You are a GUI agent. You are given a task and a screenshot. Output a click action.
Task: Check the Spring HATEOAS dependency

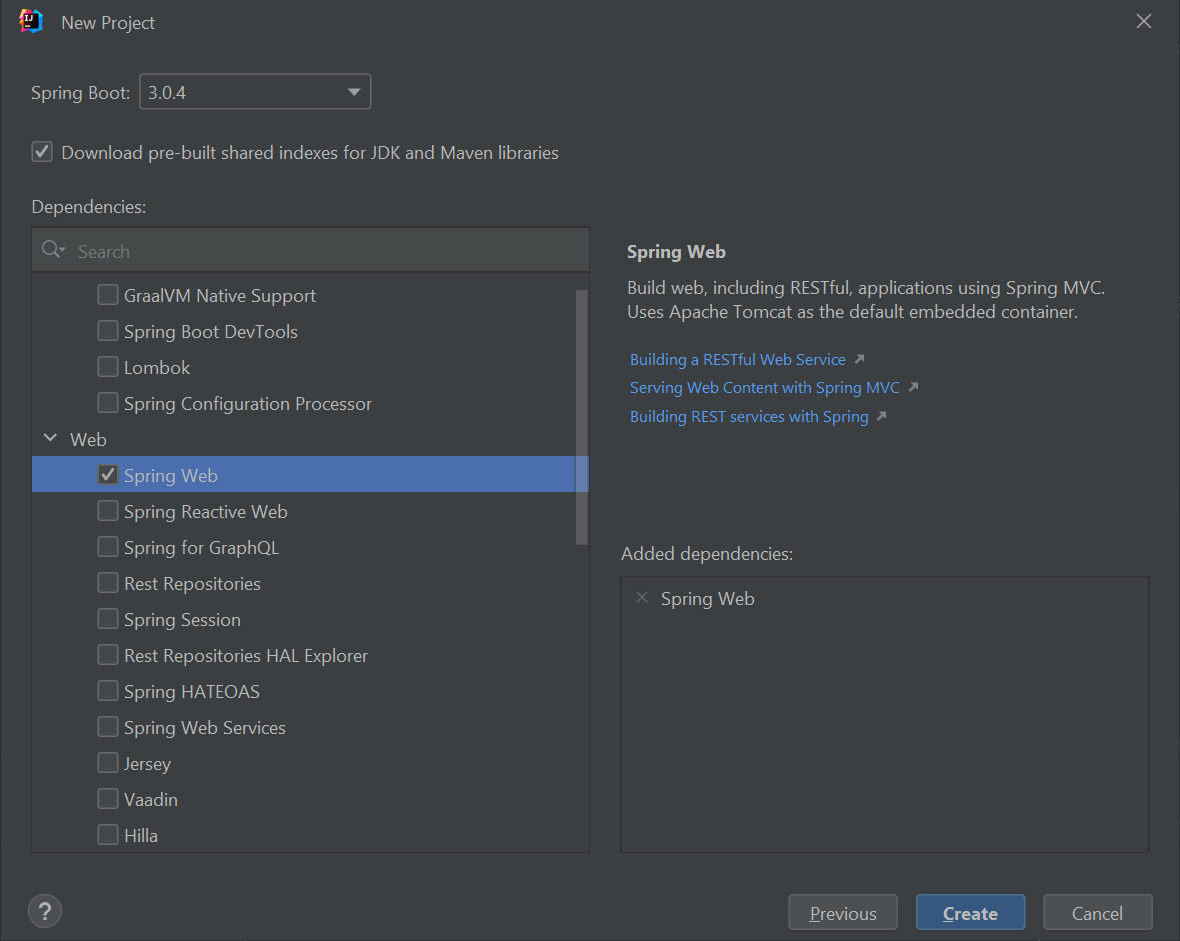point(108,690)
